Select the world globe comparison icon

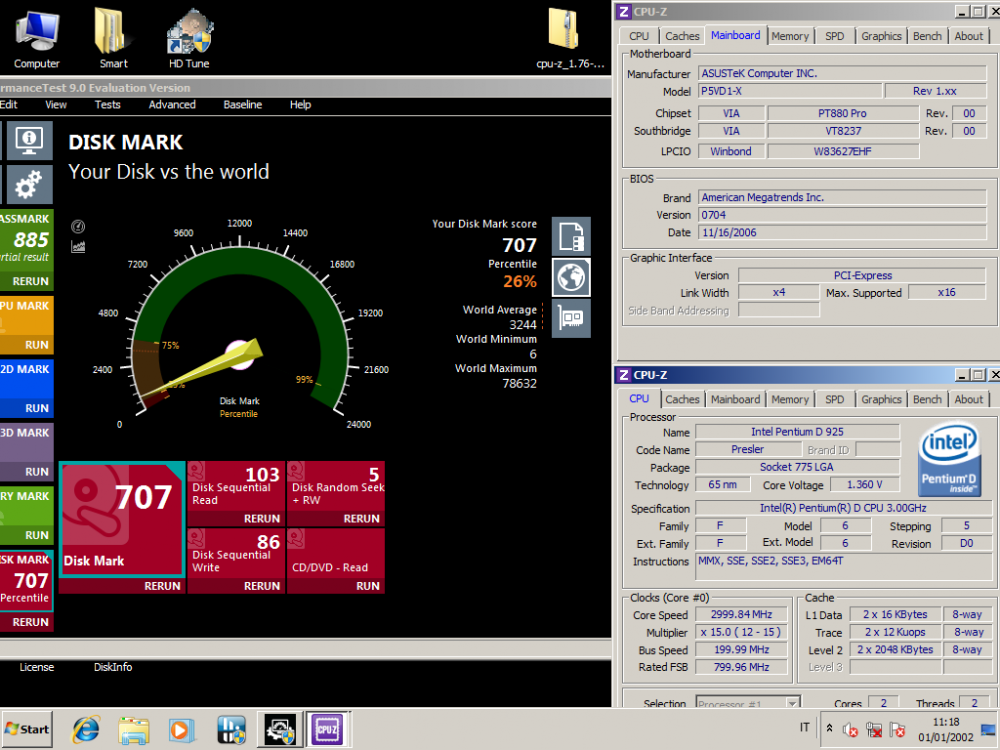[x=571, y=277]
